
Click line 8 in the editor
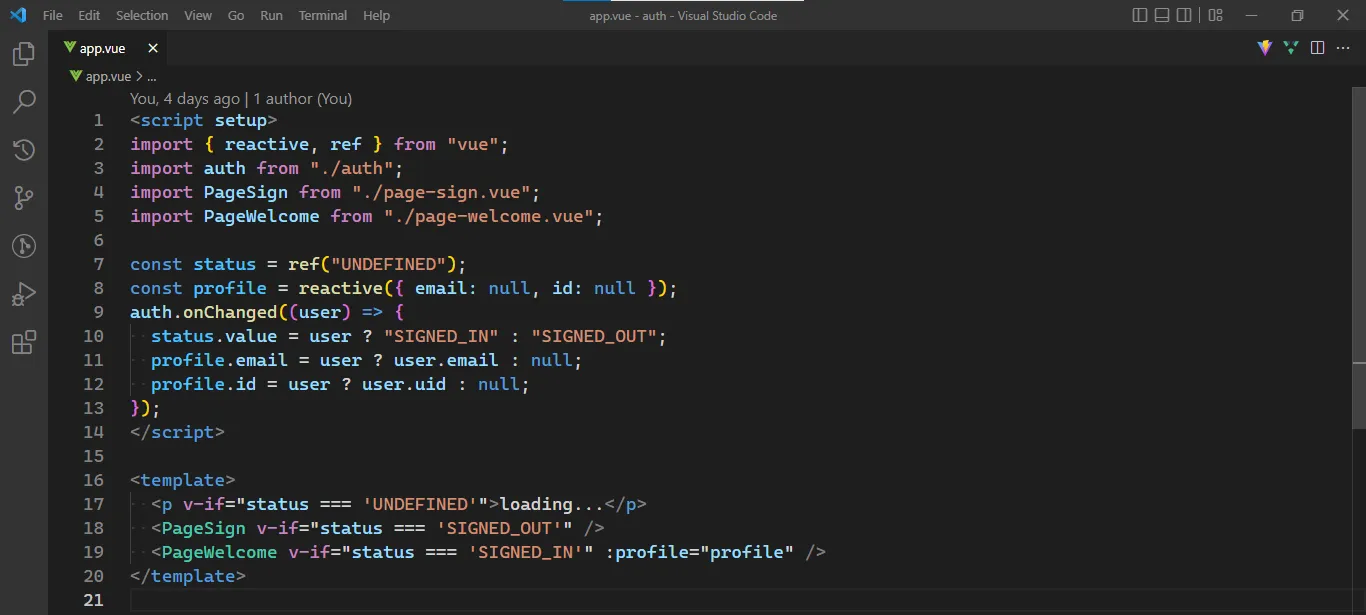(x=400, y=288)
